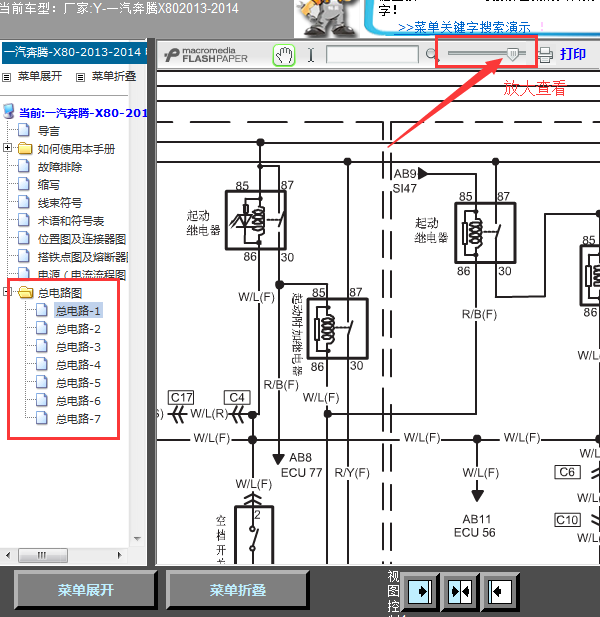
Task: Open the 线束符号 page
Action: [60, 203]
